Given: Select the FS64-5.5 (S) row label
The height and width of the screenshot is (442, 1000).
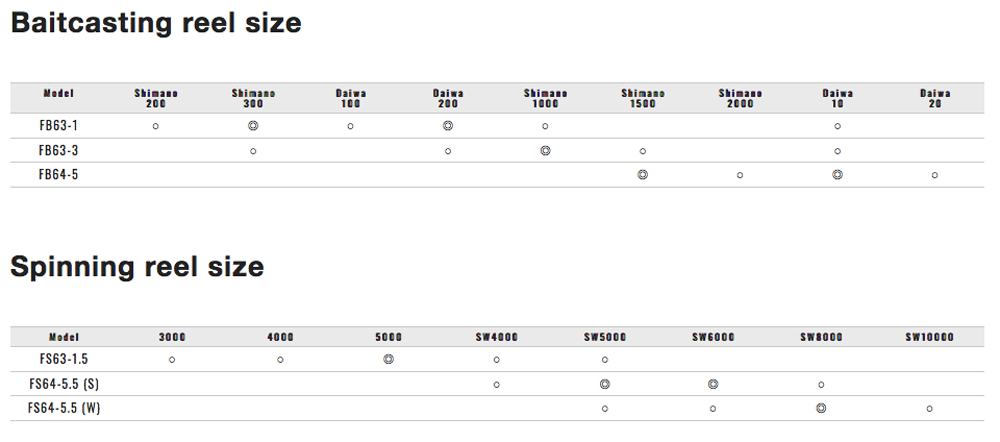Looking at the screenshot, I should [64, 384].
